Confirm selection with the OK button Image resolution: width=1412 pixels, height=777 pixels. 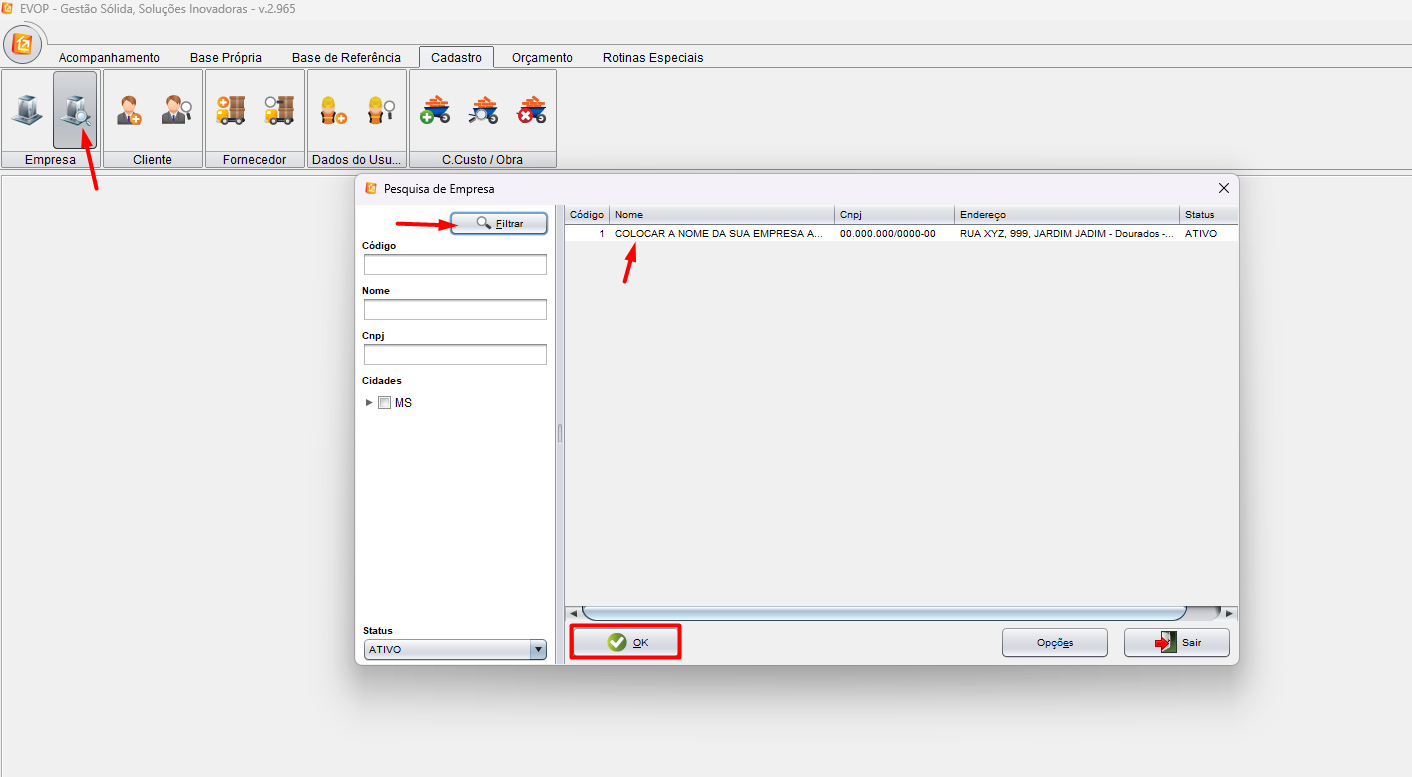[626, 642]
